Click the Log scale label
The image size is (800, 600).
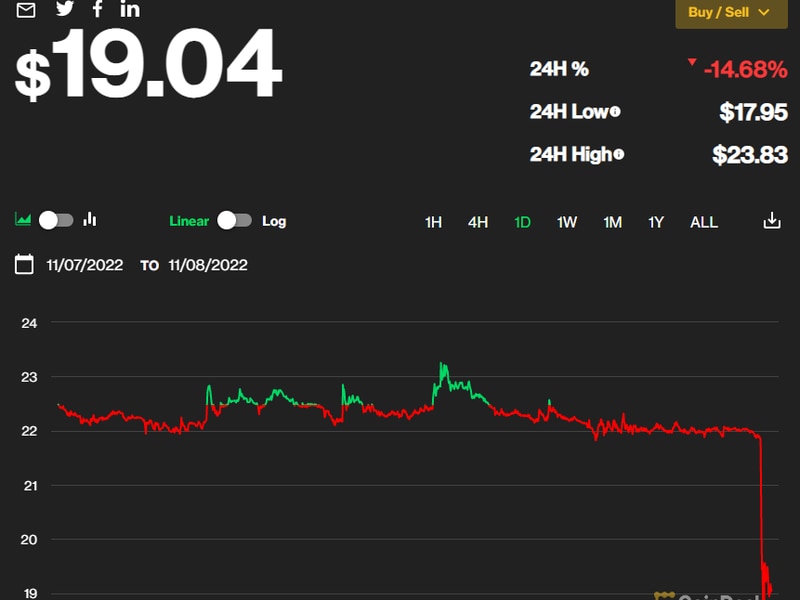[274, 221]
